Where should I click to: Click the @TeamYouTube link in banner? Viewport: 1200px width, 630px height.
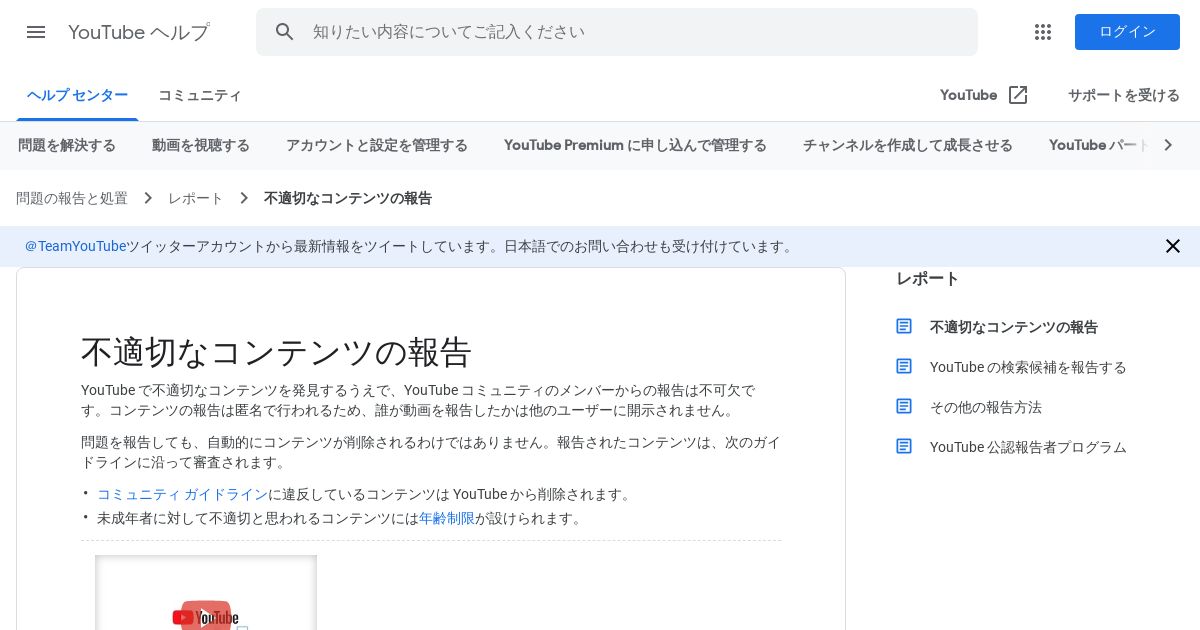pyautogui.click(x=76, y=246)
